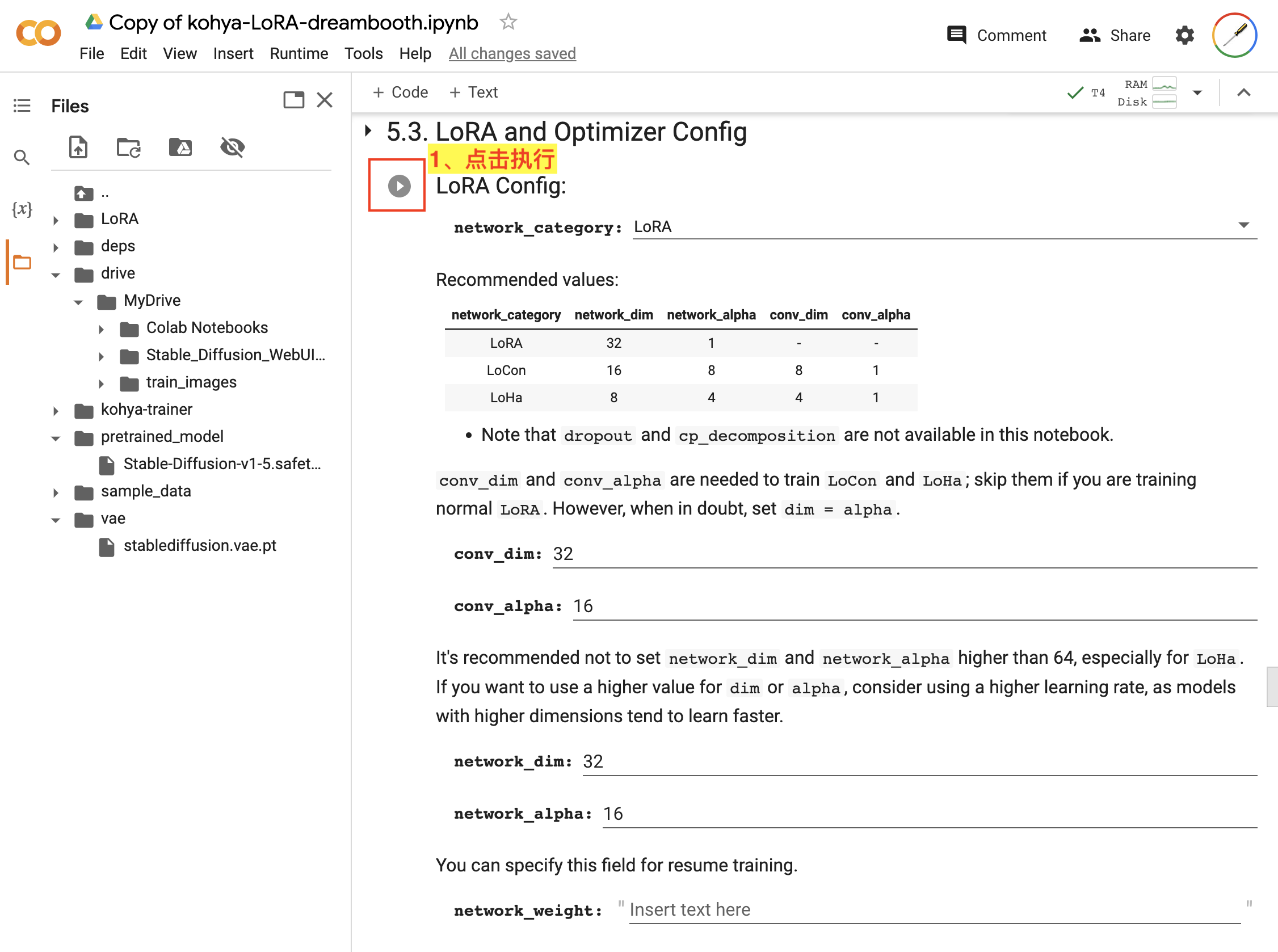Open the Comment panel
1278x952 pixels.
tap(997, 35)
